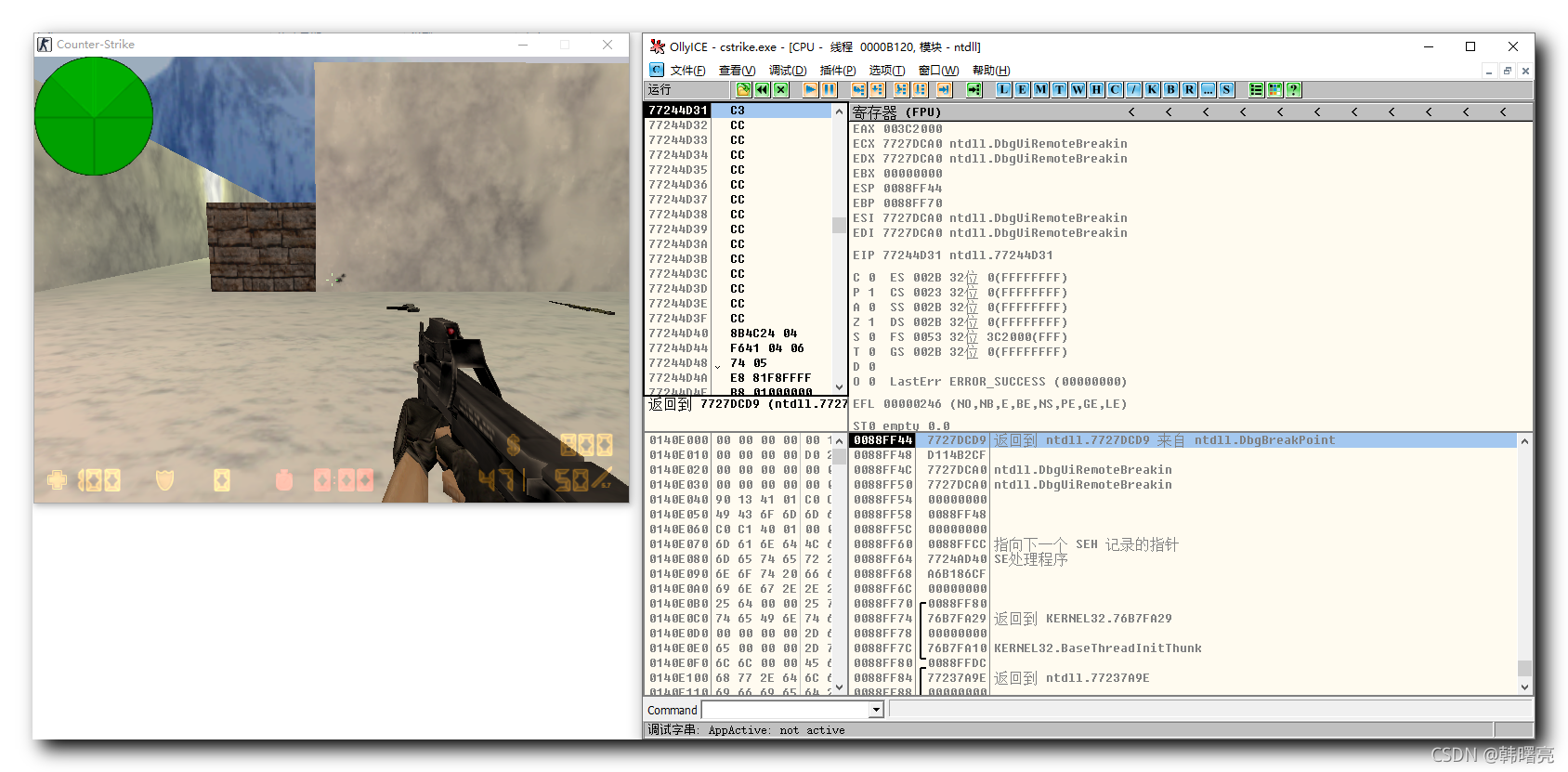
Task: Open the 选项(T) menu
Action: click(887, 71)
